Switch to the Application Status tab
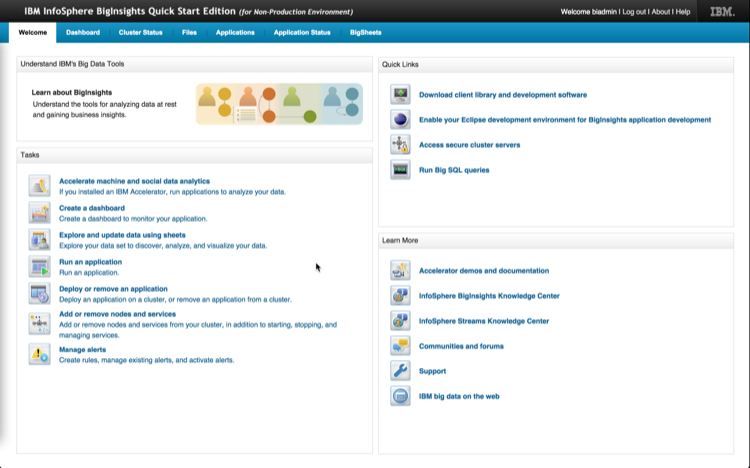 point(302,33)
